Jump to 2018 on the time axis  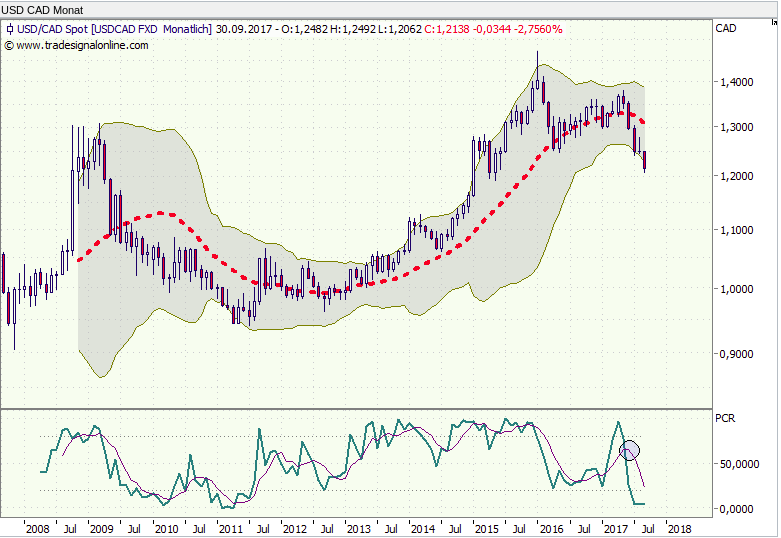pos(678,527)
